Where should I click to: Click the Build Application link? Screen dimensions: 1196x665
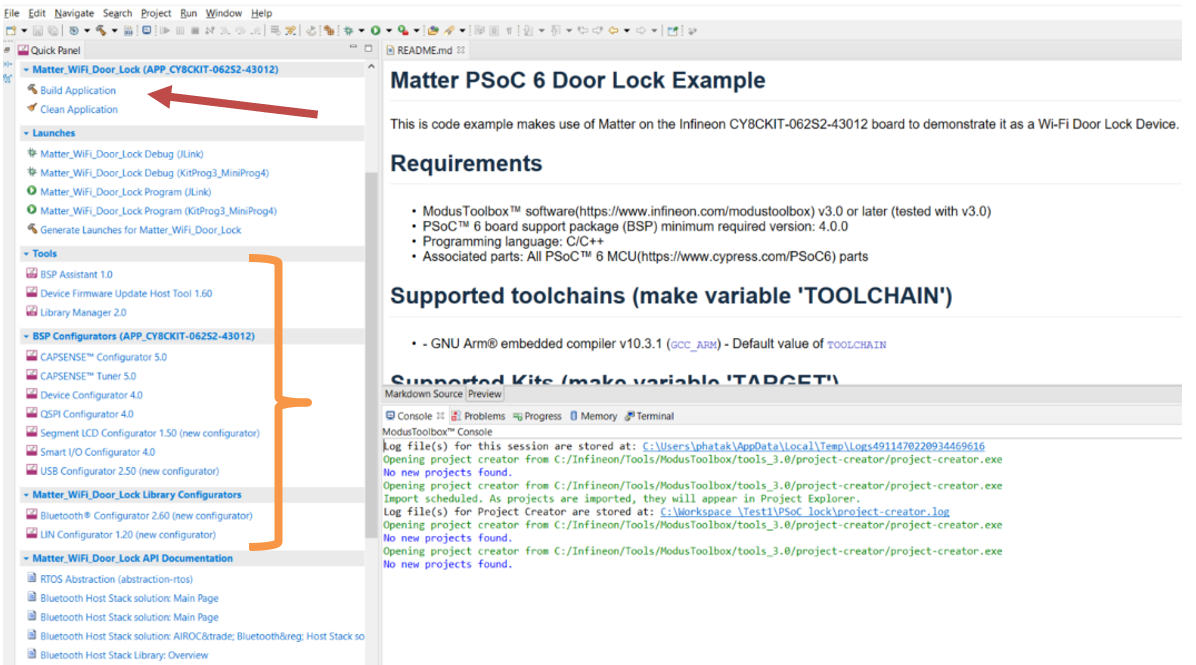click(78, 90)
